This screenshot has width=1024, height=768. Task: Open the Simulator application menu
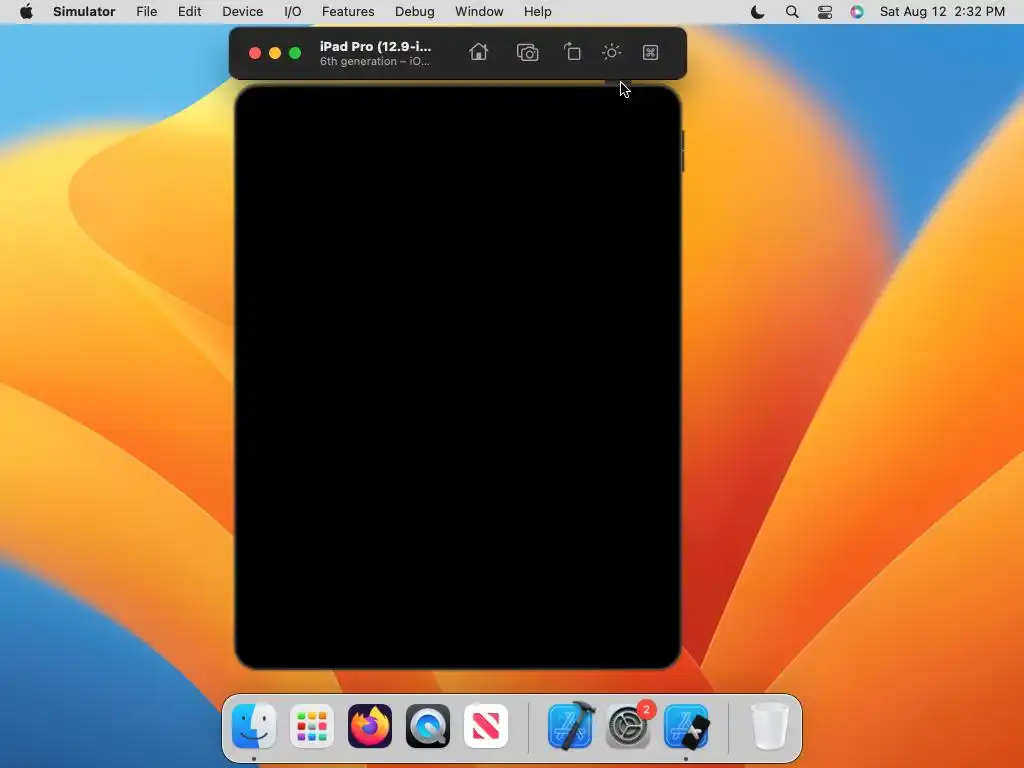(84, 12)
